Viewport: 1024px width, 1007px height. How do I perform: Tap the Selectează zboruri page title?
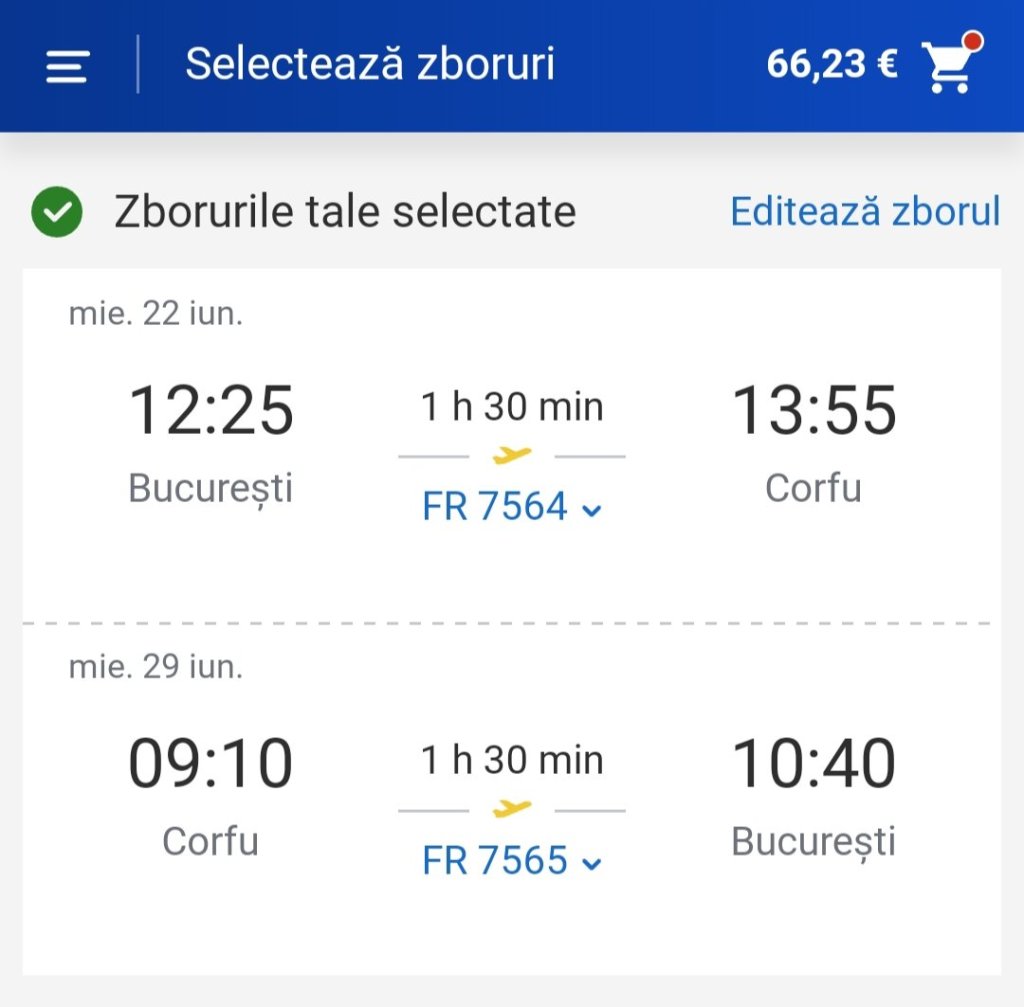pyautogui.click(x=370, y=65)
